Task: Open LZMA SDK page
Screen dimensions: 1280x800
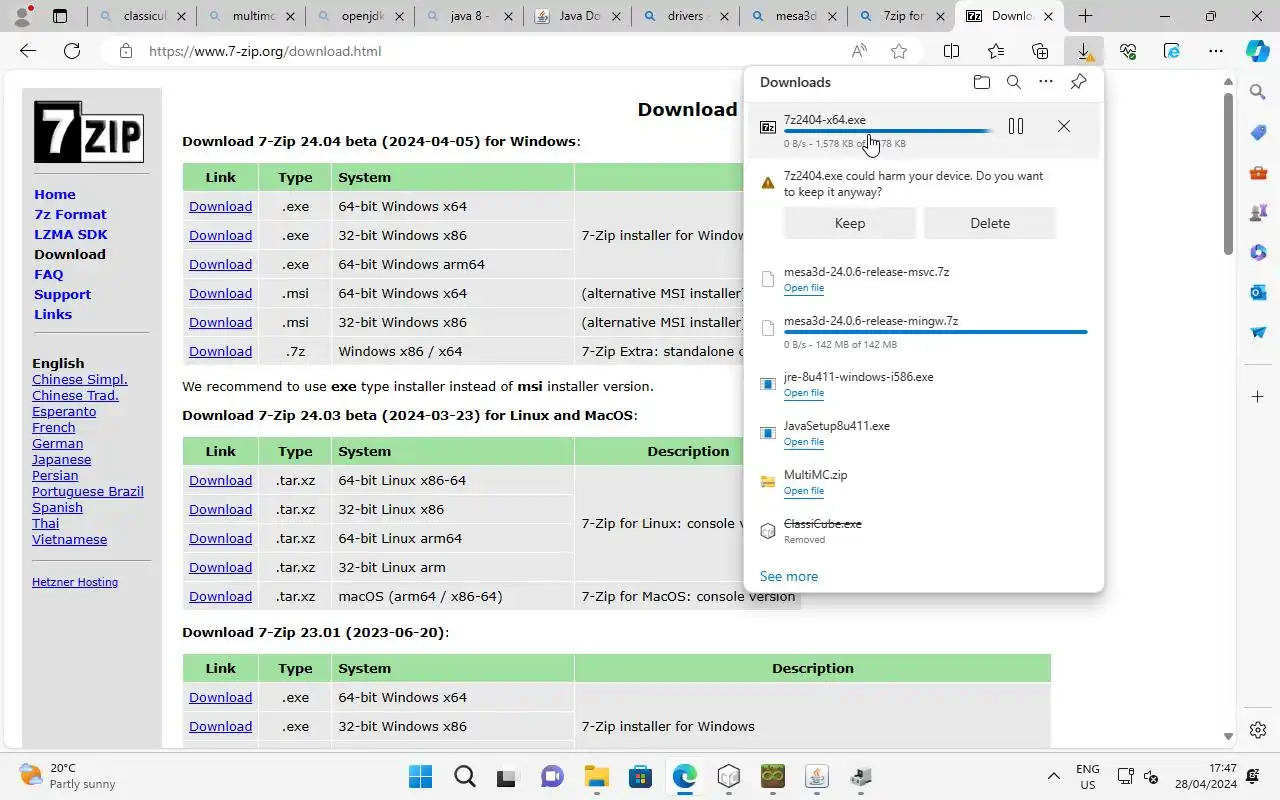Action: [x=71, y=234]
